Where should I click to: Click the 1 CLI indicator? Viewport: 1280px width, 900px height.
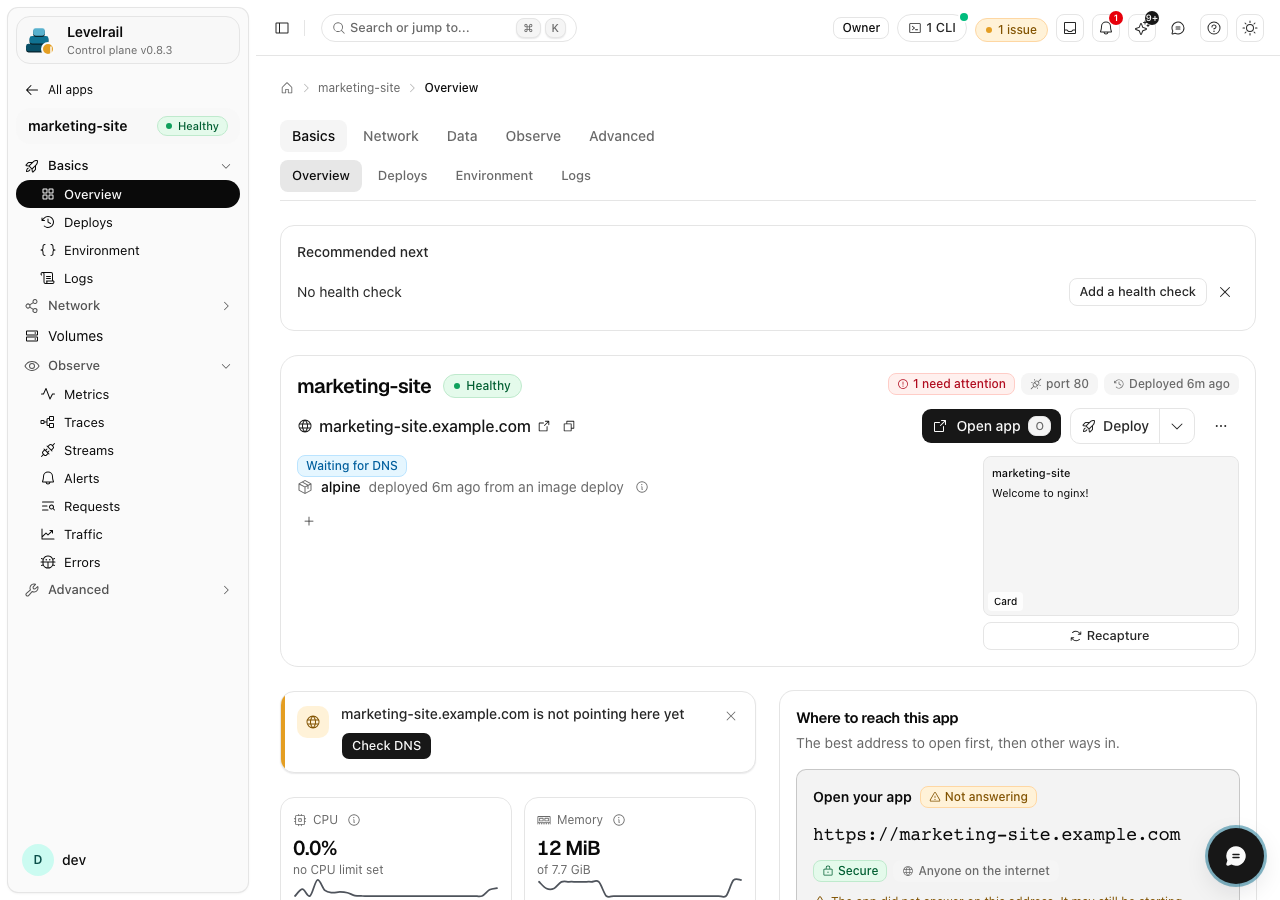pos(932,28)
